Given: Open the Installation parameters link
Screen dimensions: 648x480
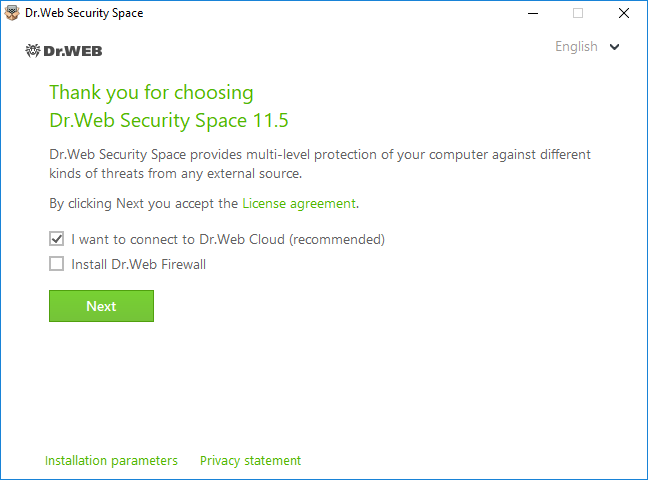Looking at the screenshot, I should (x=111, y=461).
